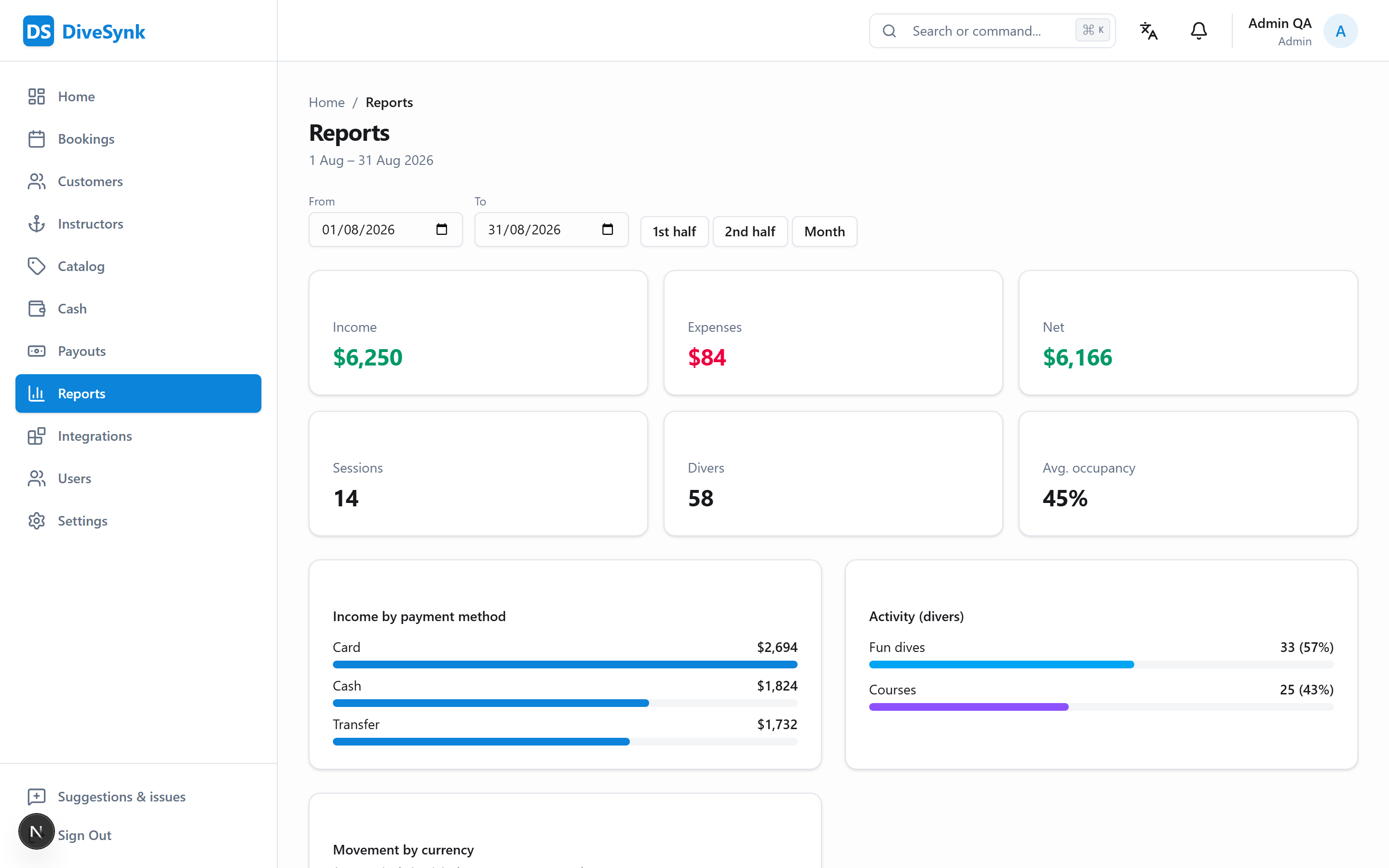
Task: Click the search magnifier icon
Action: tap(889, 31)
